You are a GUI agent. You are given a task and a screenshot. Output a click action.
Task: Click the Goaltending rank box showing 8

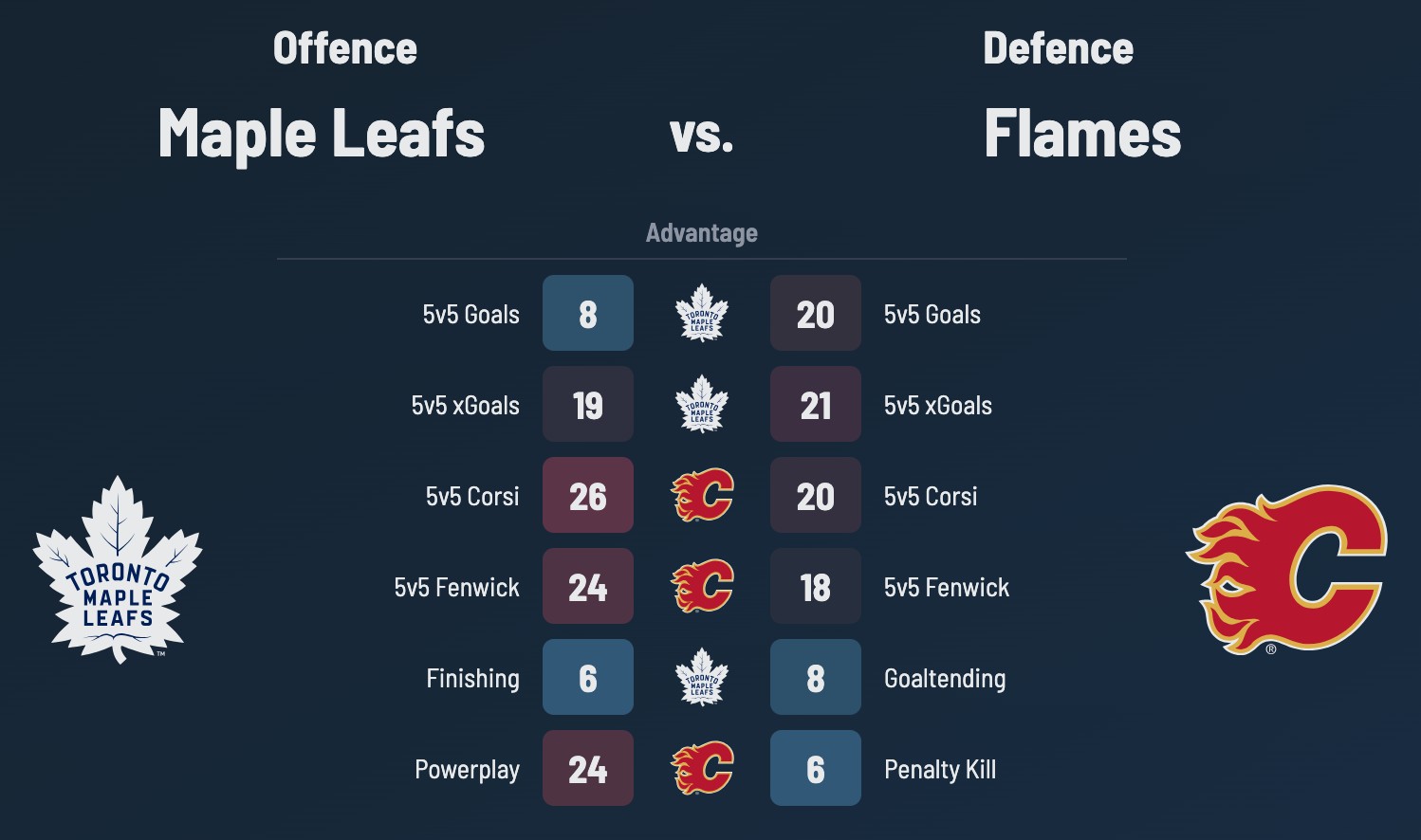(816, 677)
